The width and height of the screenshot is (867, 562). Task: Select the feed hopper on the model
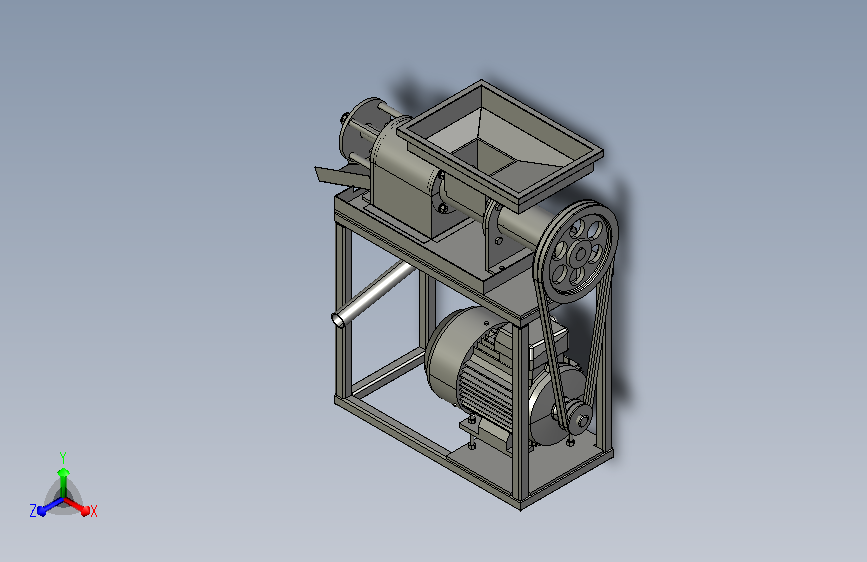[500, 144]
